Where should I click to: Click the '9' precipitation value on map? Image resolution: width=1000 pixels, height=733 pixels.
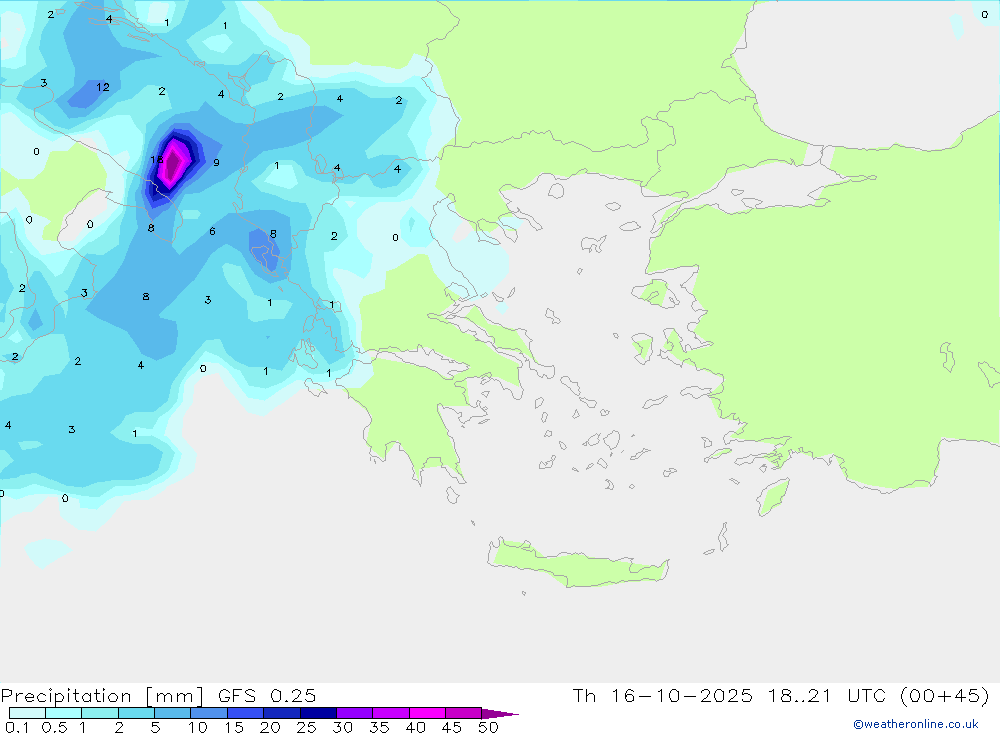(216, 163)
